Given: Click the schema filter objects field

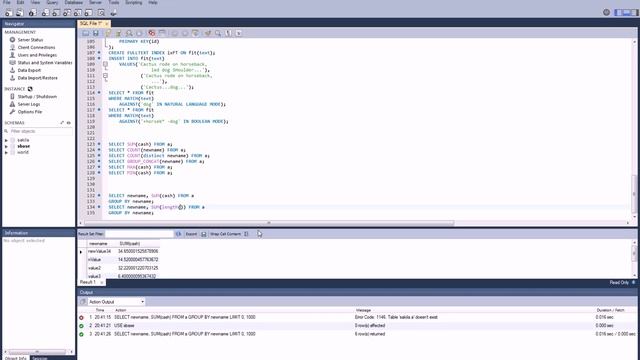Looking at the screenshot, I should [40, 131].
